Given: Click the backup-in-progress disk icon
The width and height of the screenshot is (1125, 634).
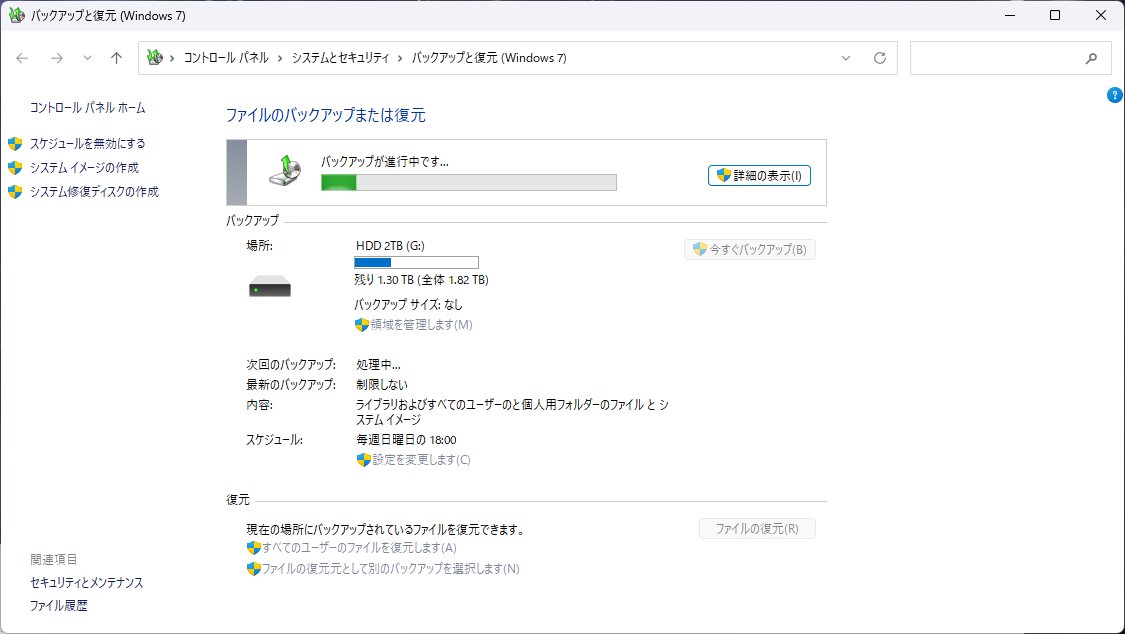Looking at the screenshot, I should point(288,171).
